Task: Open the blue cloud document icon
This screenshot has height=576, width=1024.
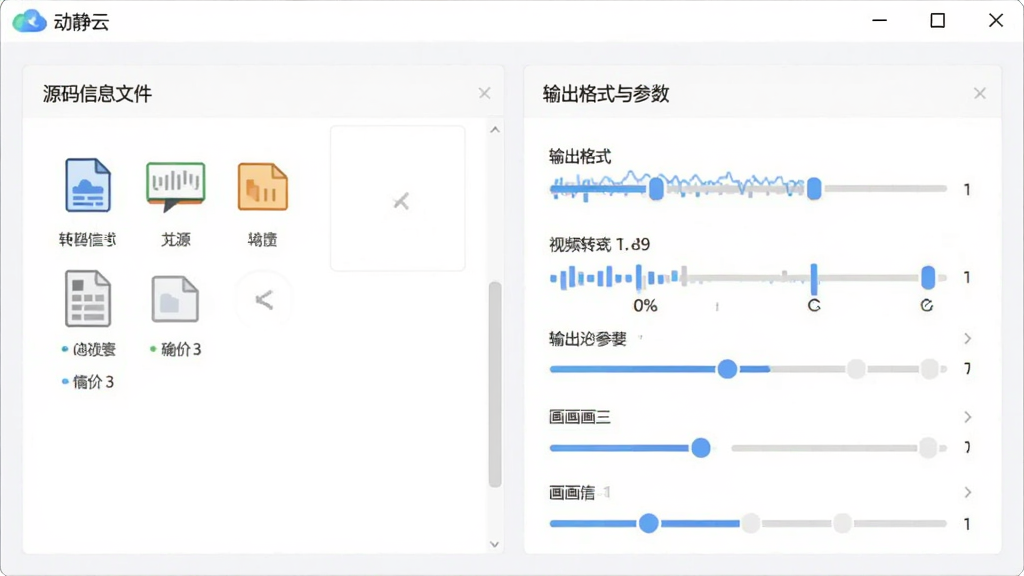Action: coord(88,185)
